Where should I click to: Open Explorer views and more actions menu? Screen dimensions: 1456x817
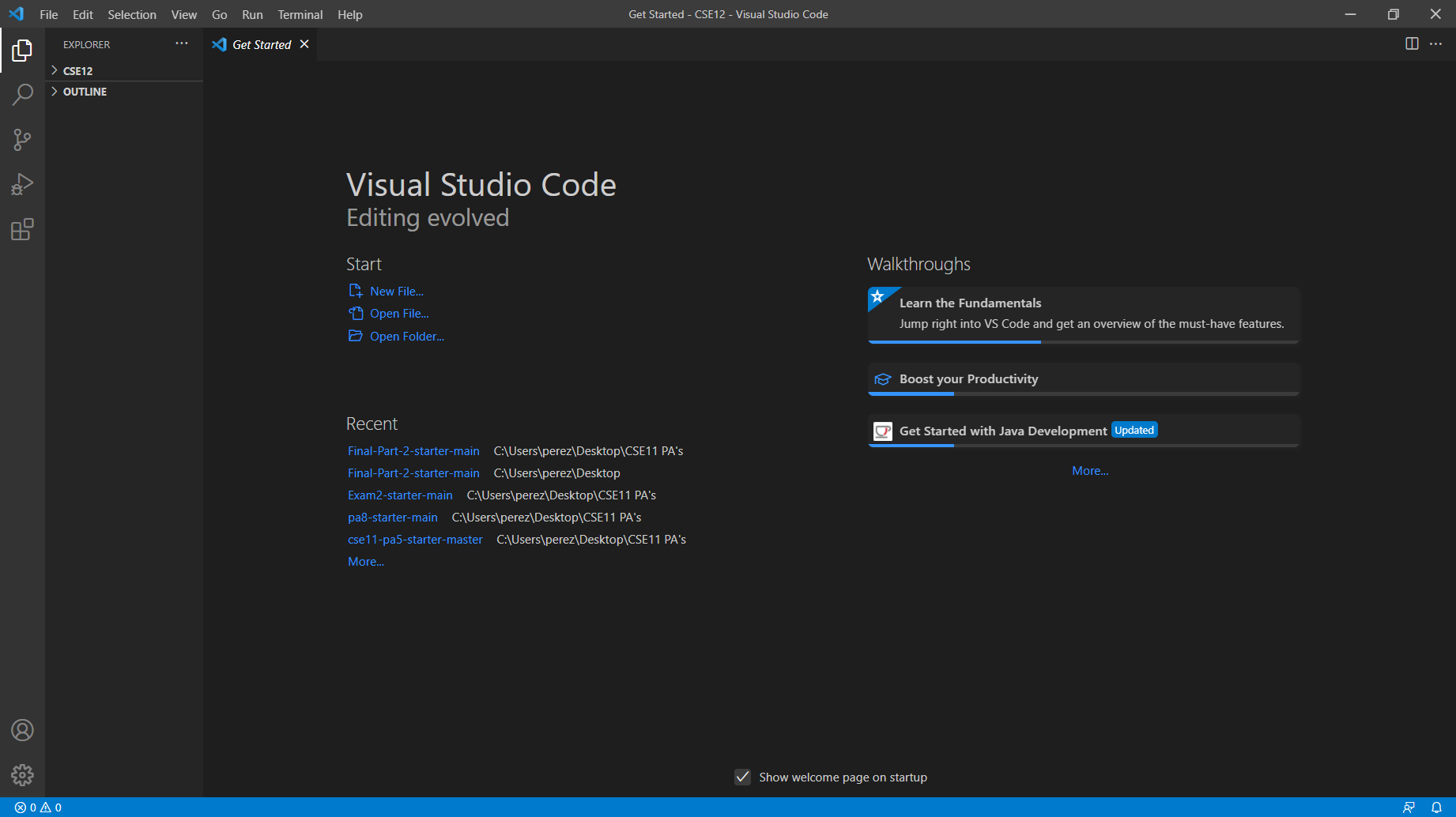[182, 44]
